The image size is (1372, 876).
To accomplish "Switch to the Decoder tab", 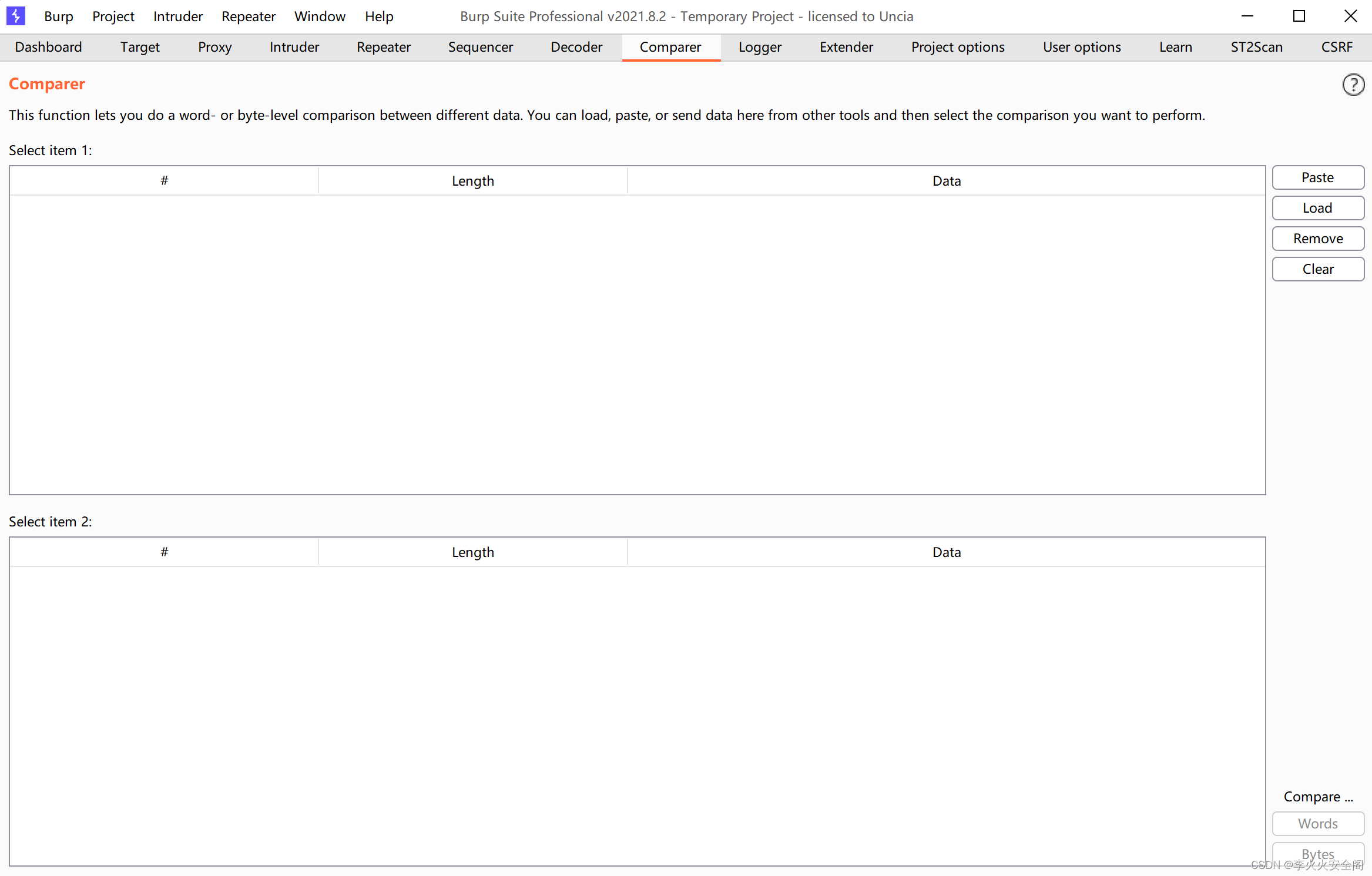I will pos(576,47).
